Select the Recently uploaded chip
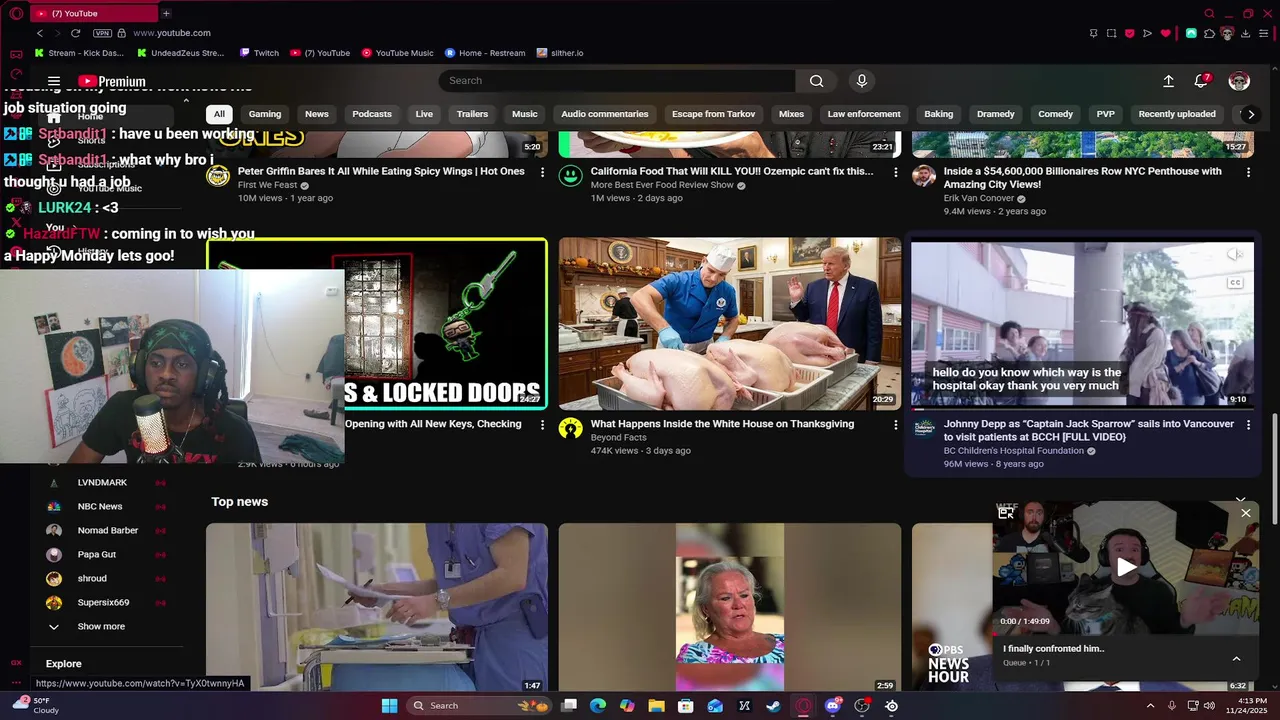Image resolution: width=1280 pixels, height=720 pixels. 1177,114
